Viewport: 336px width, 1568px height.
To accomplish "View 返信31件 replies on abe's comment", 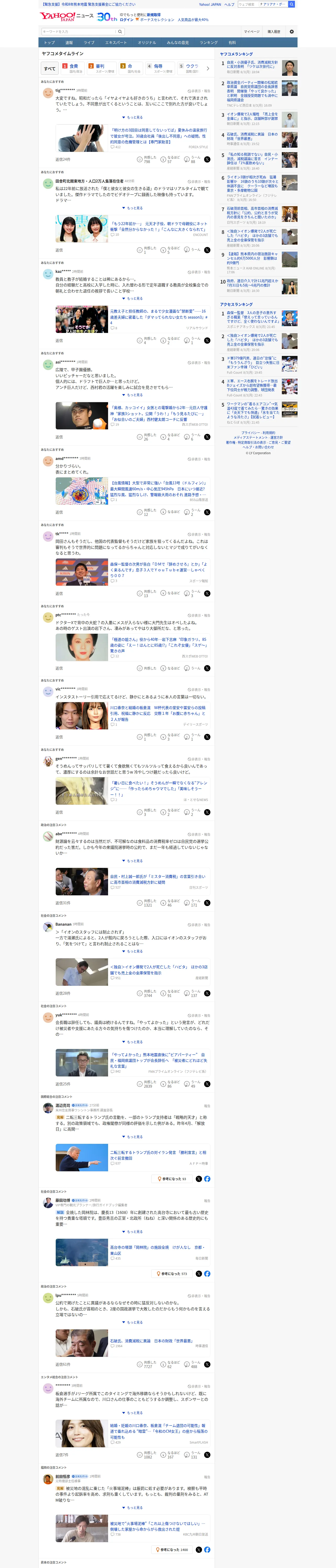I will click(x=63, y=903).
